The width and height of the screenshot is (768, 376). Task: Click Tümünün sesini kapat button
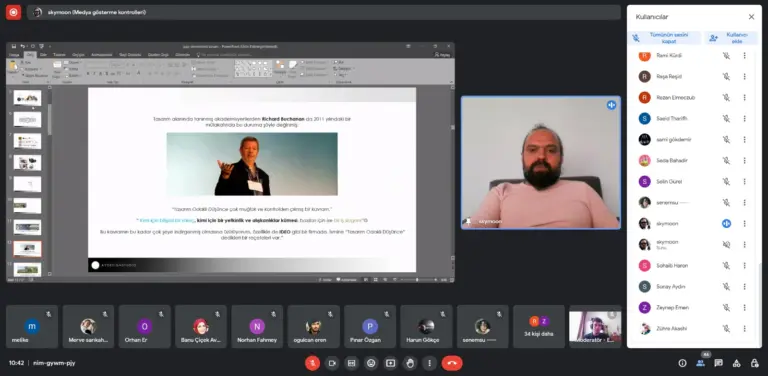664,38
